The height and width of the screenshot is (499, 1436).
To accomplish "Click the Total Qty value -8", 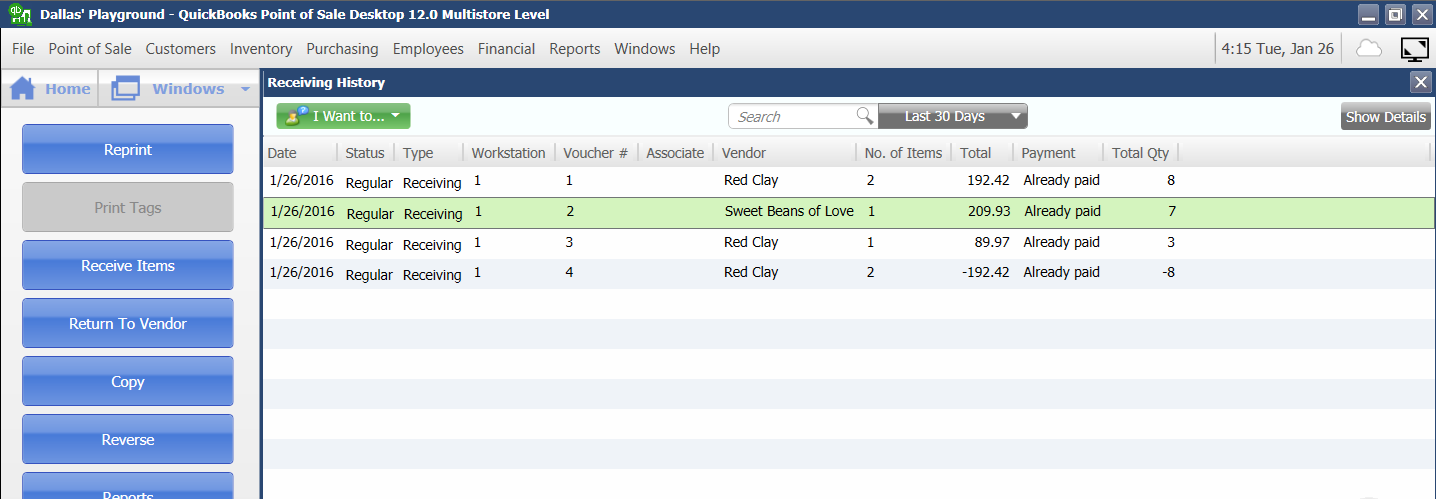I will (1168, 272).
